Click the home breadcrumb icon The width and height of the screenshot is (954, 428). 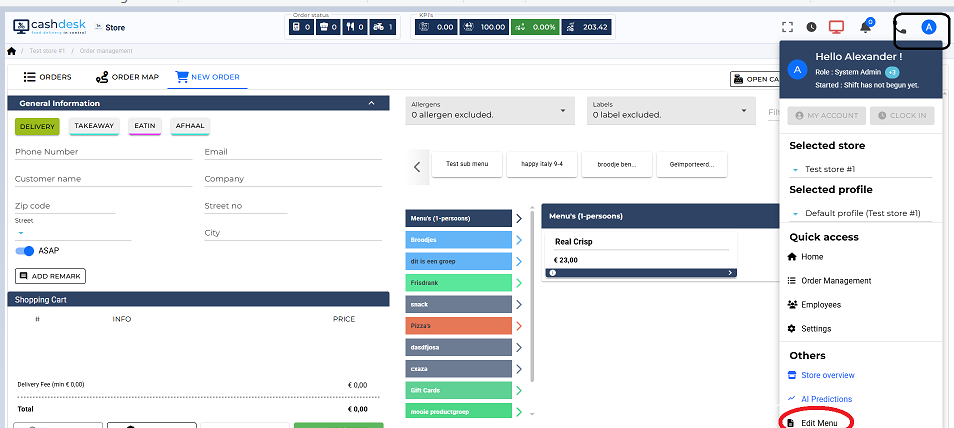(11, 50)
